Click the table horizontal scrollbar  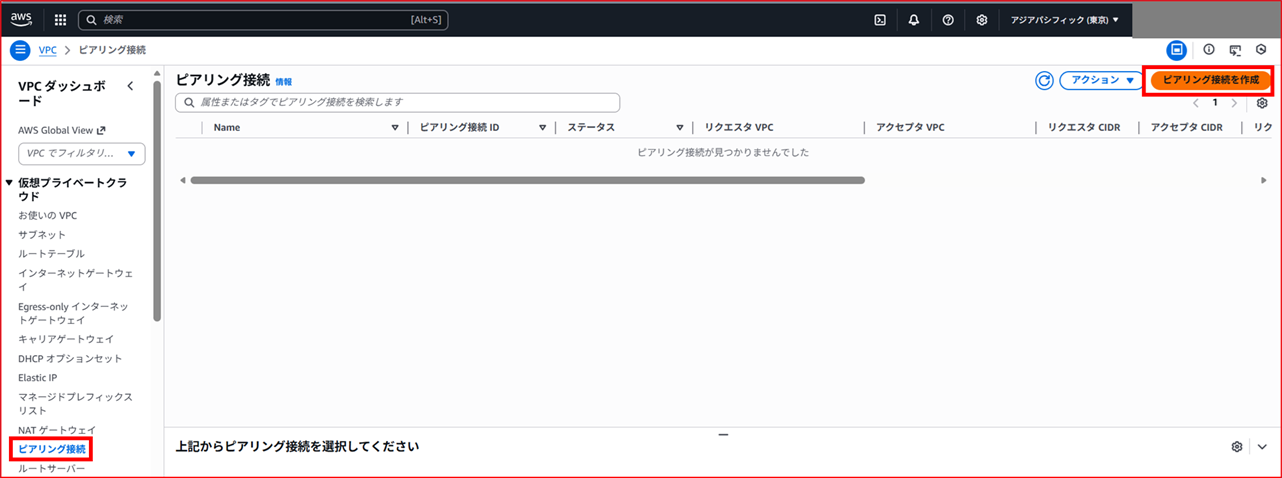527,180
